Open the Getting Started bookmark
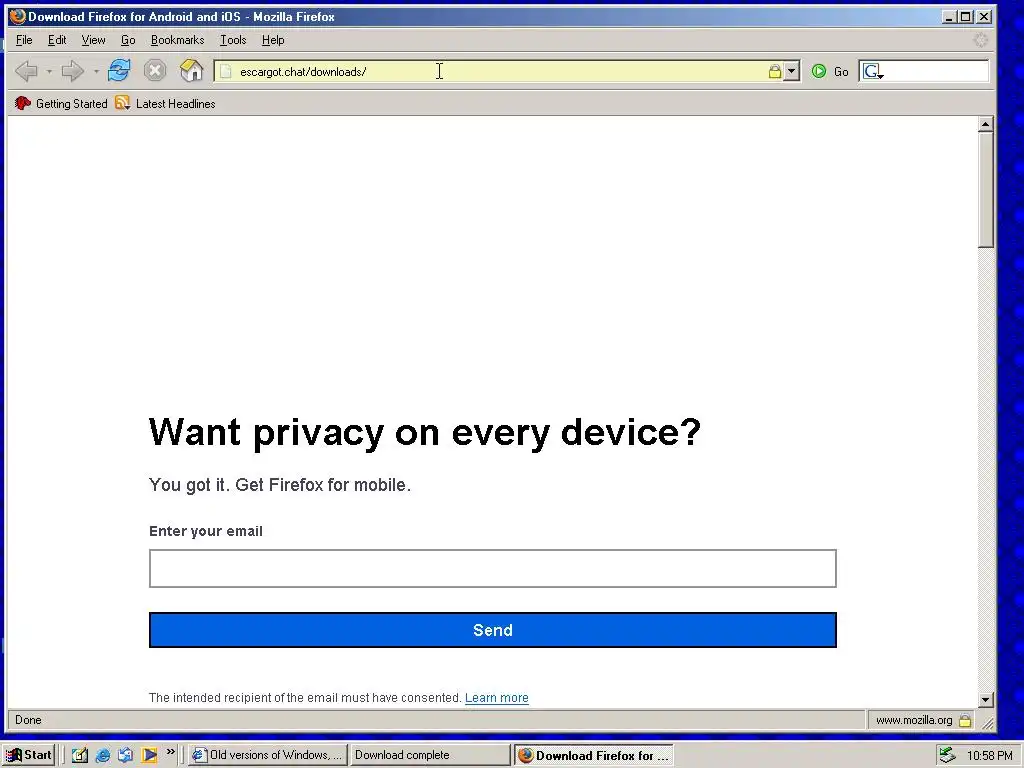This screenshot has width=1024, height=768. pyautogui.click(x=61, y=103)
